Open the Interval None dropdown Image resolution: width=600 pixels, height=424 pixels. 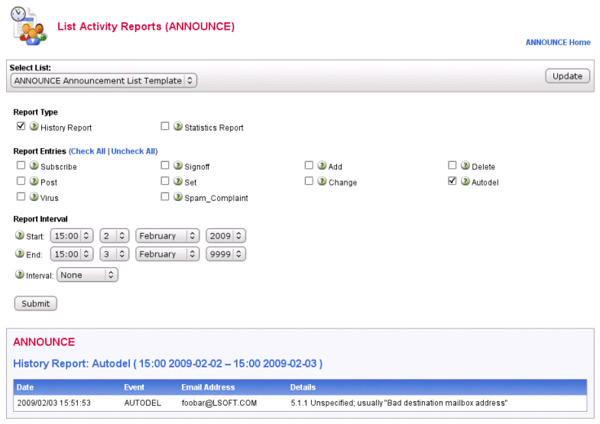(88, 274)
